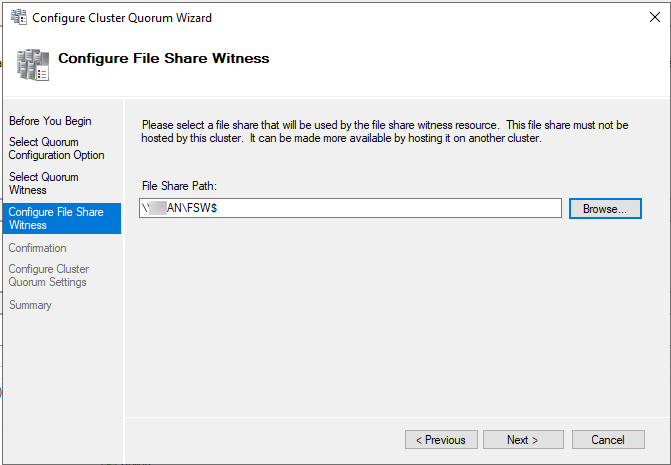Proceed with the Next button

point(523,440)
